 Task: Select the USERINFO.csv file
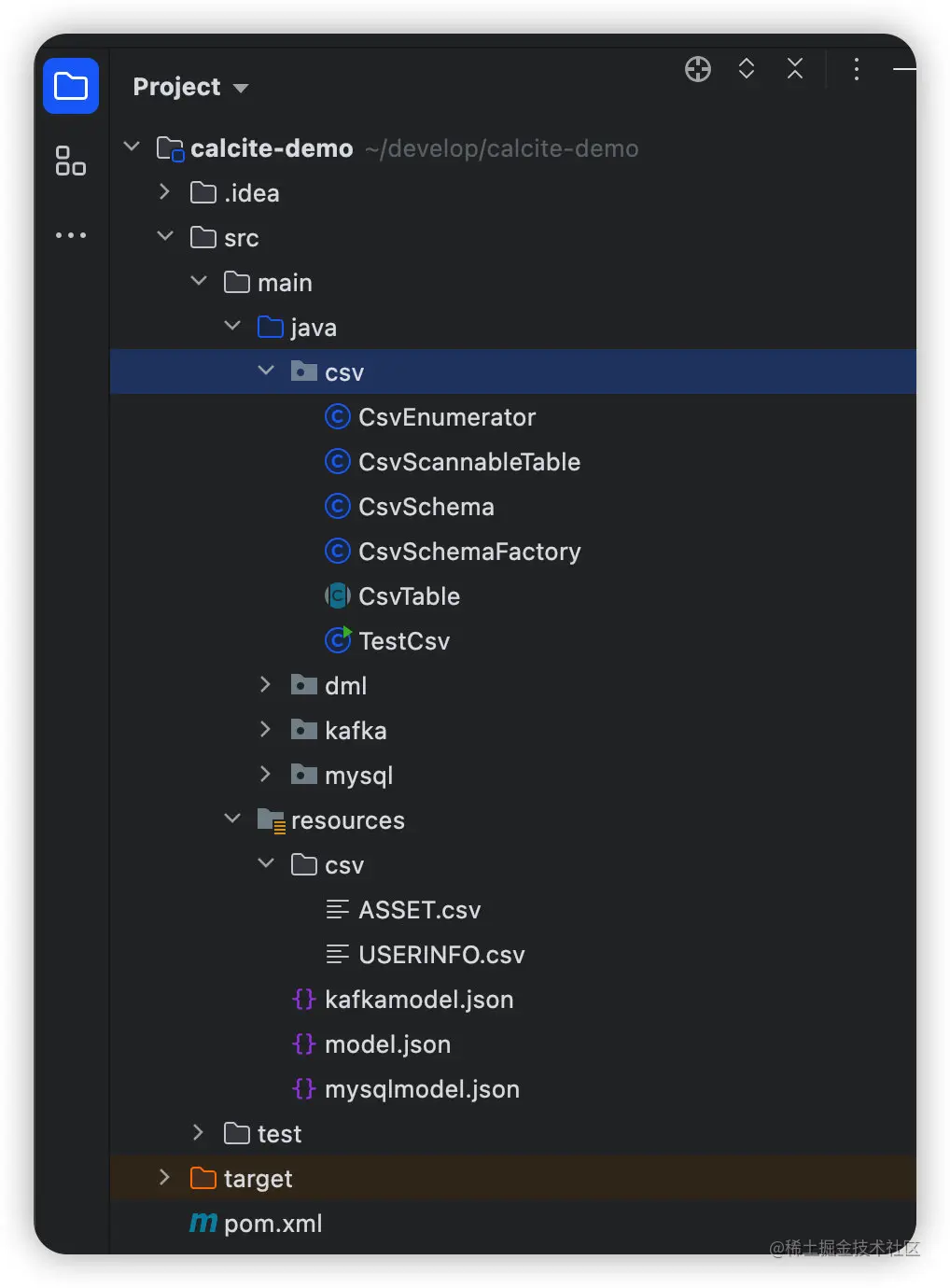point(441,955)
